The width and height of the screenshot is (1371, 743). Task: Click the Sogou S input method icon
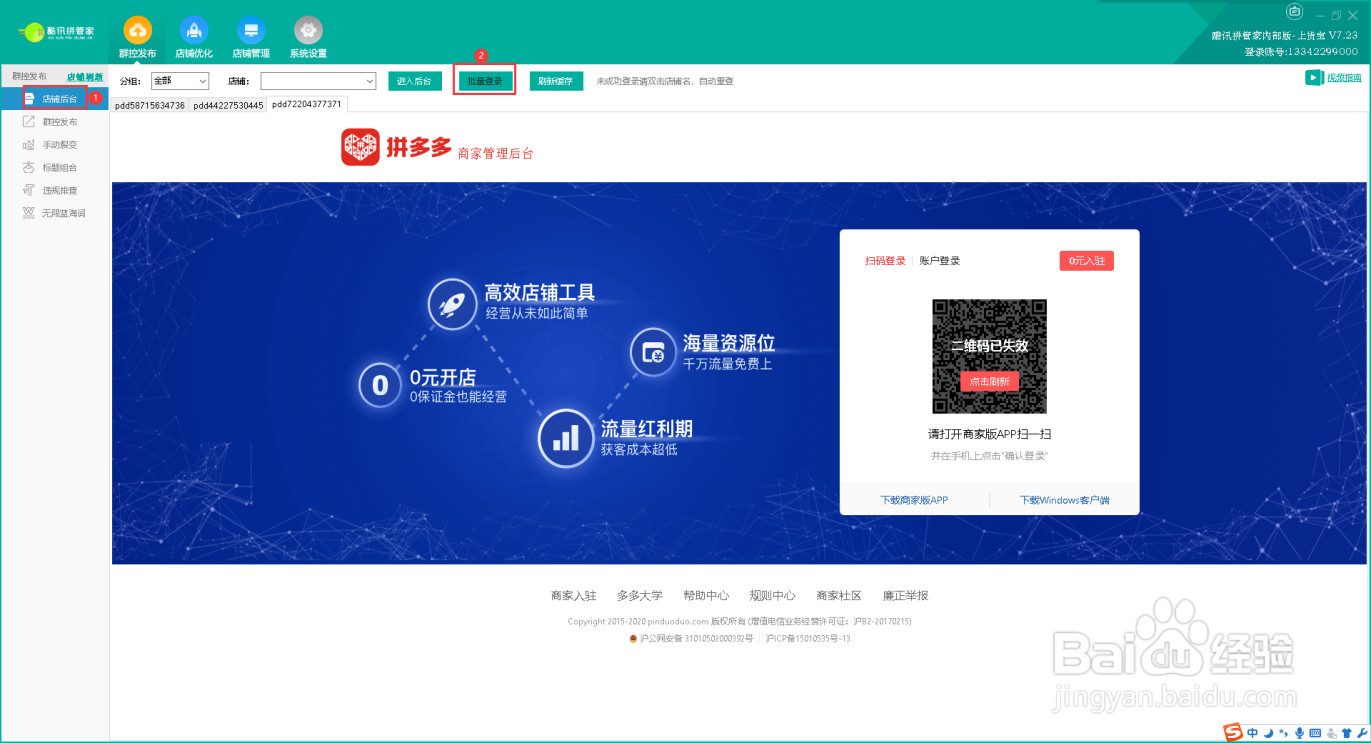pos(1234,732)
